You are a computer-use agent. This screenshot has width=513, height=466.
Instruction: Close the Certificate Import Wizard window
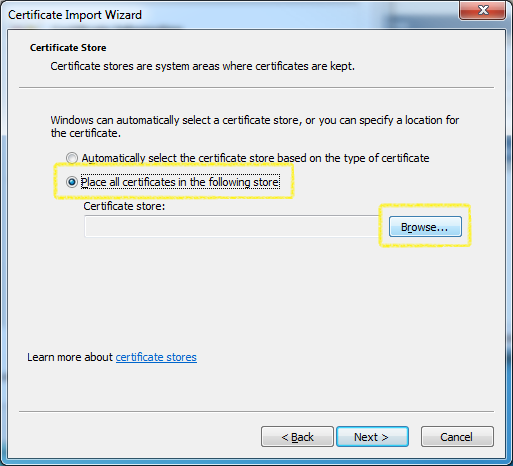(x=483, y=10)
